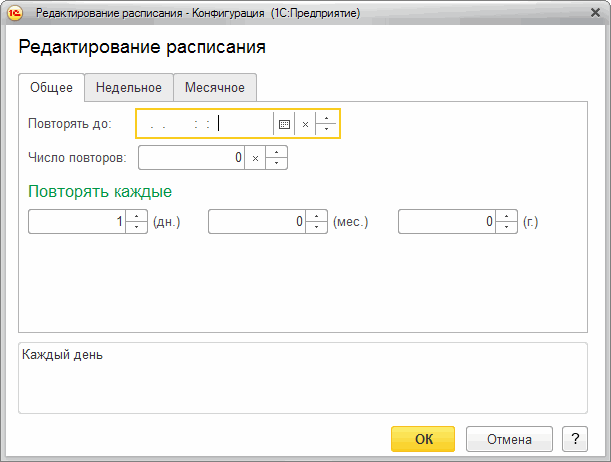Focus the Число повторов input field
This screenshot has height=462, width=611.
click(x=191, y=158)
